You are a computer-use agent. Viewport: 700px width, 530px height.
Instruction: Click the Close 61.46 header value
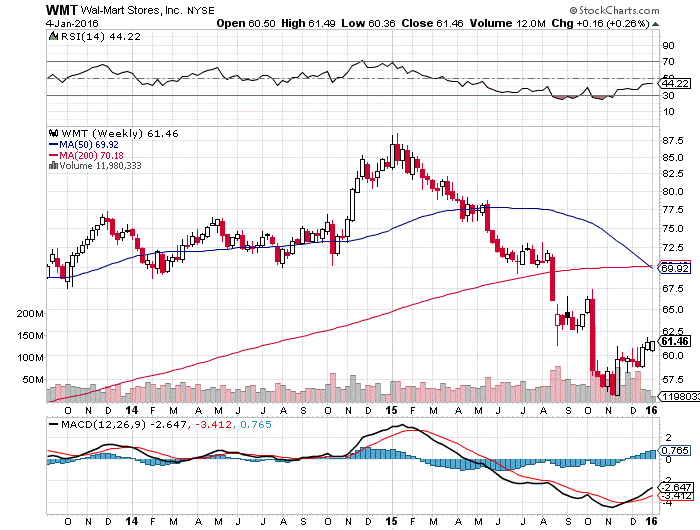point(432,23)
